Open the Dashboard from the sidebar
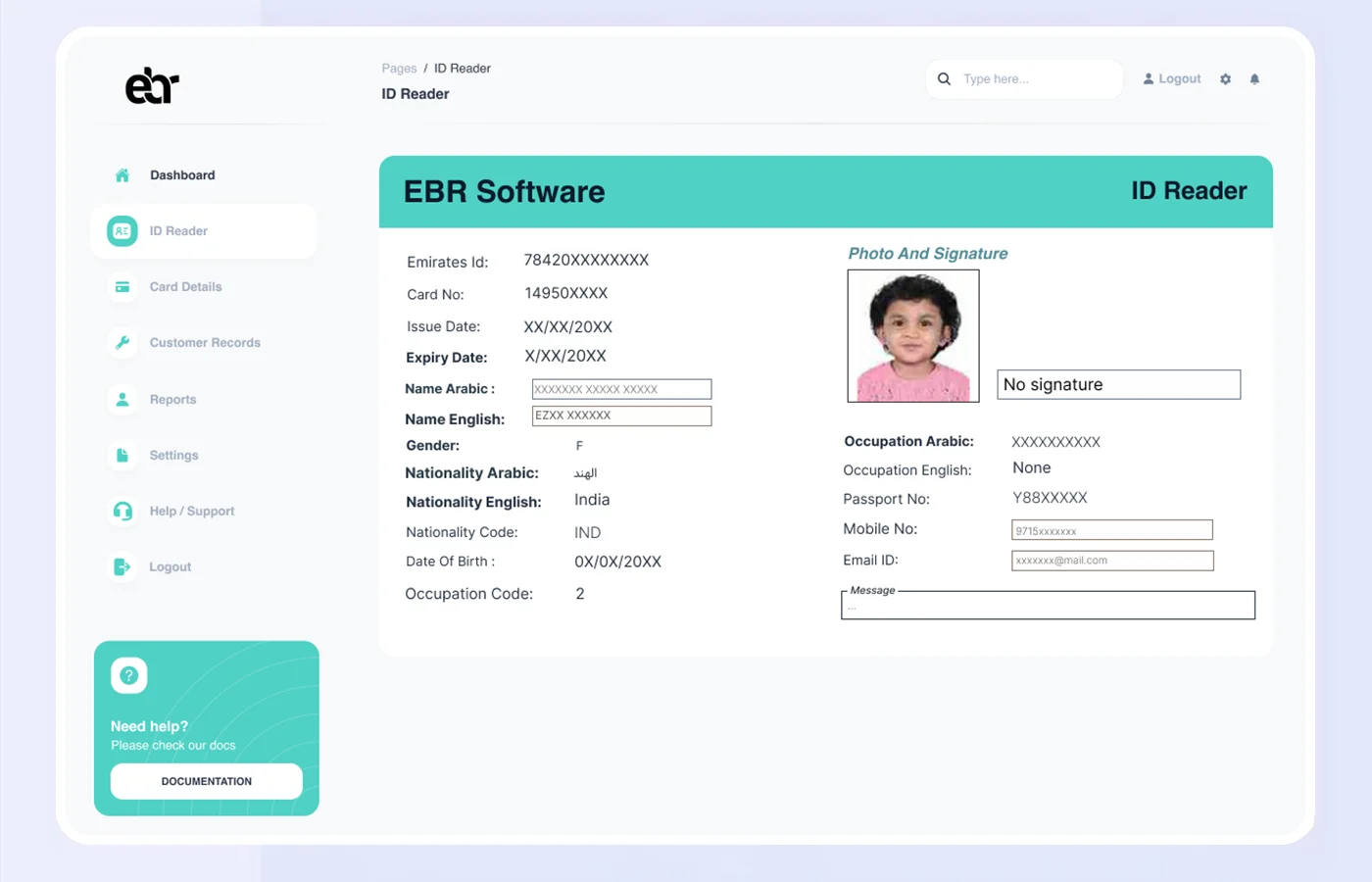Screen dimensions: 1372x882 [122, 174]
